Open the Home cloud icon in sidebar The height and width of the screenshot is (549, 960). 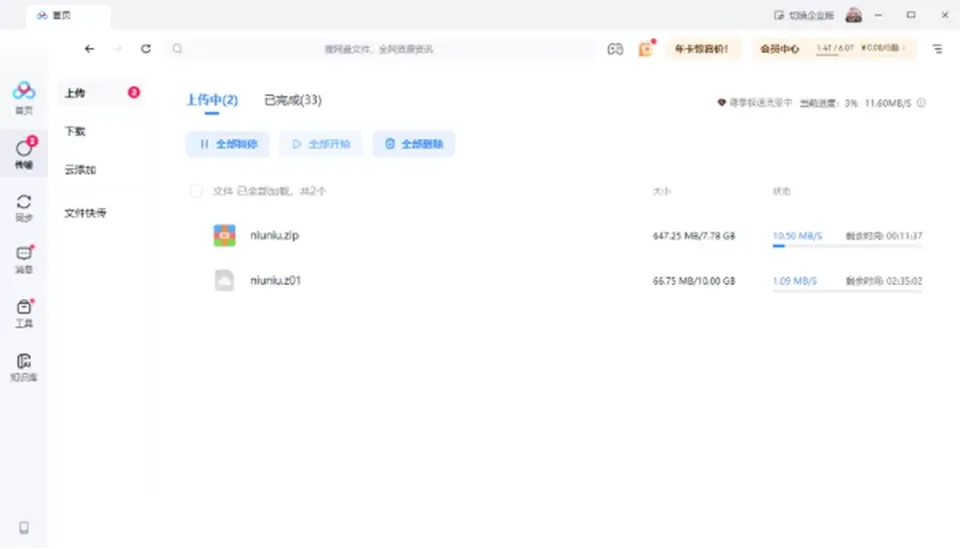(x=24, y=97)
